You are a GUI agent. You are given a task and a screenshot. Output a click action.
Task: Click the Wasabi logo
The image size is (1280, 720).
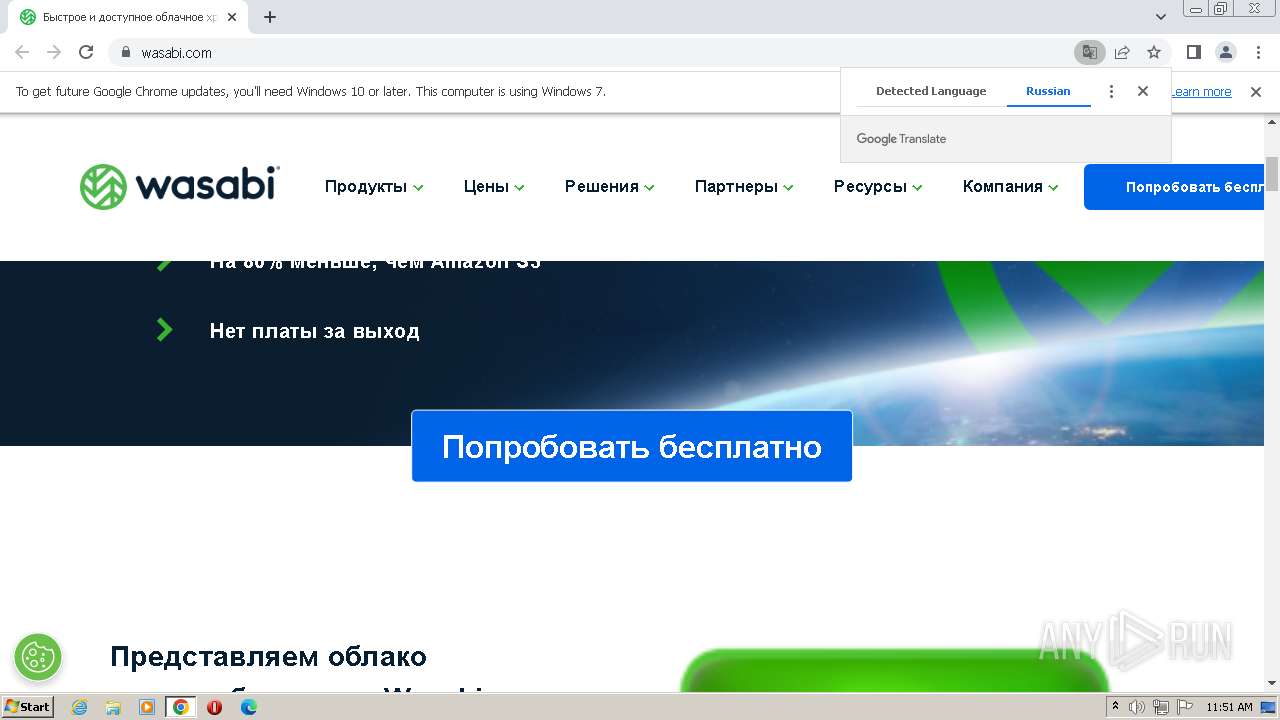point(180,186)
